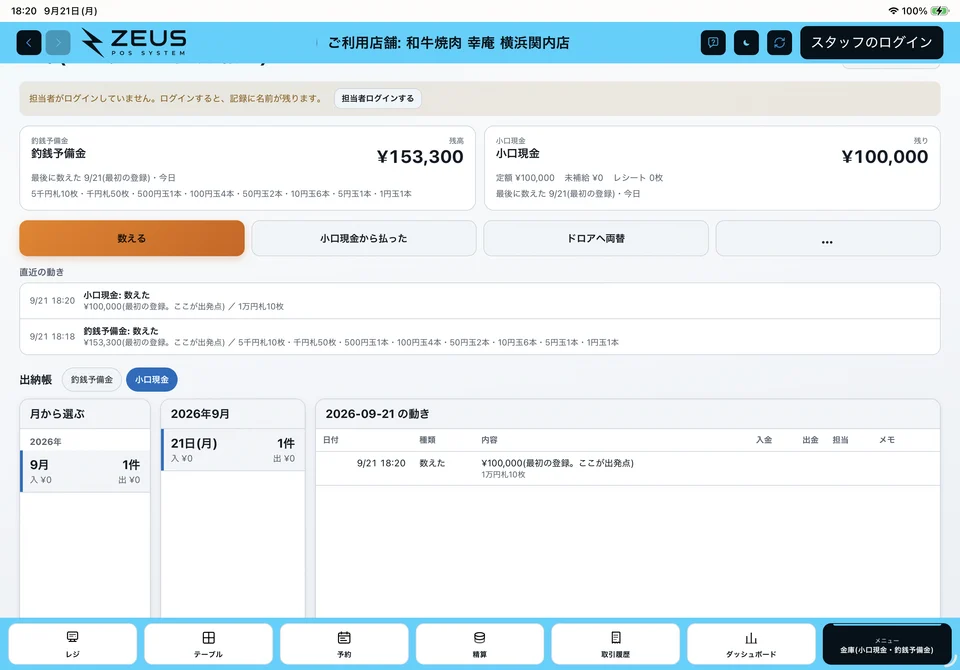Toggle dark mode with the moon icon

746,43
